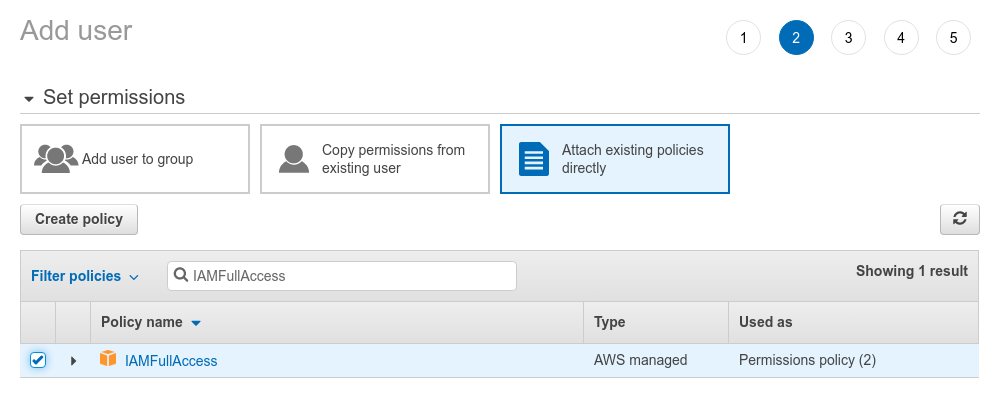
Task: Go to wizard step 4
Action: point(901,38)
